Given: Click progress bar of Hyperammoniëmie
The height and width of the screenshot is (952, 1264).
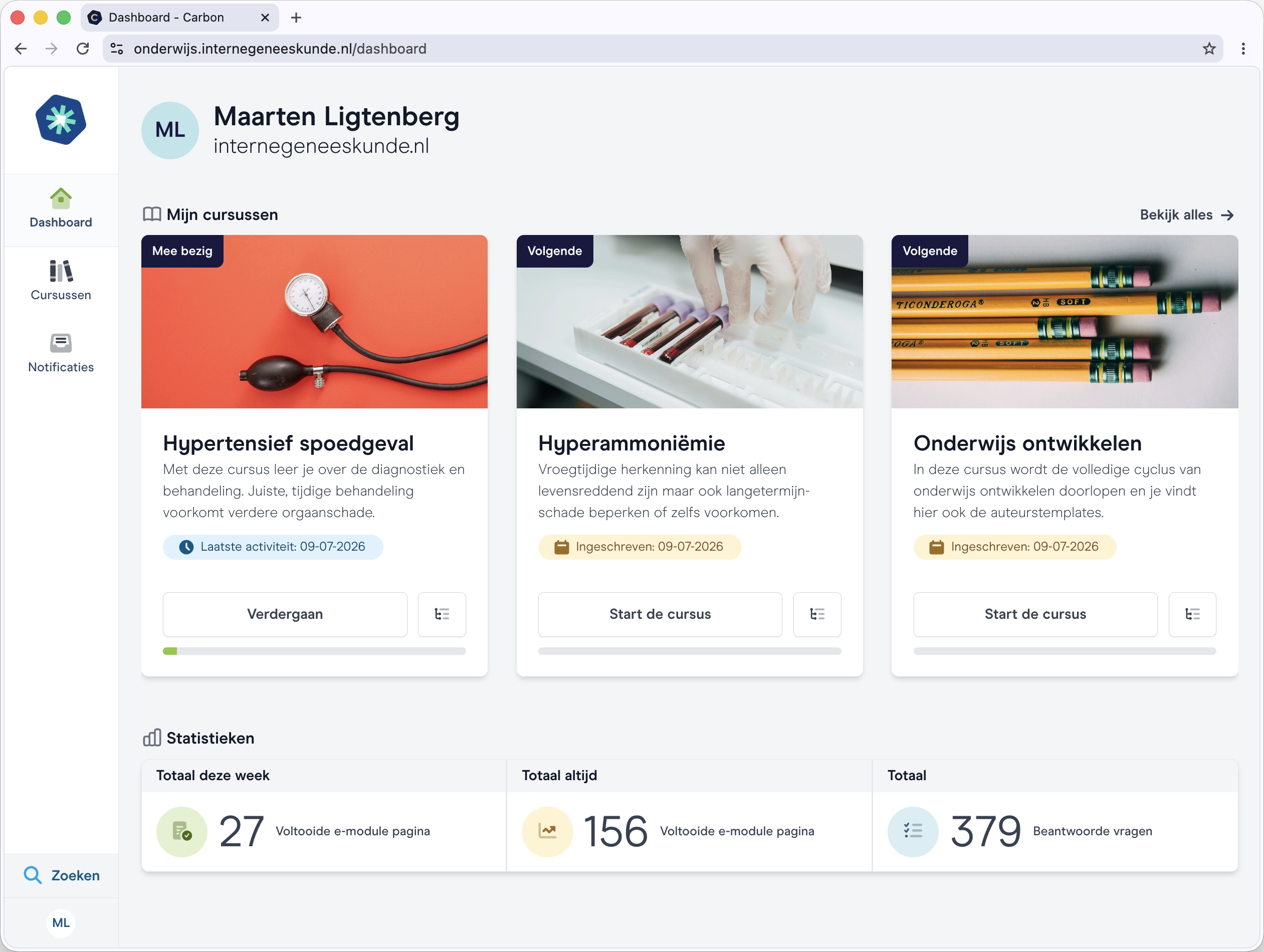Looking at the screenshot, I should [689, 651].
